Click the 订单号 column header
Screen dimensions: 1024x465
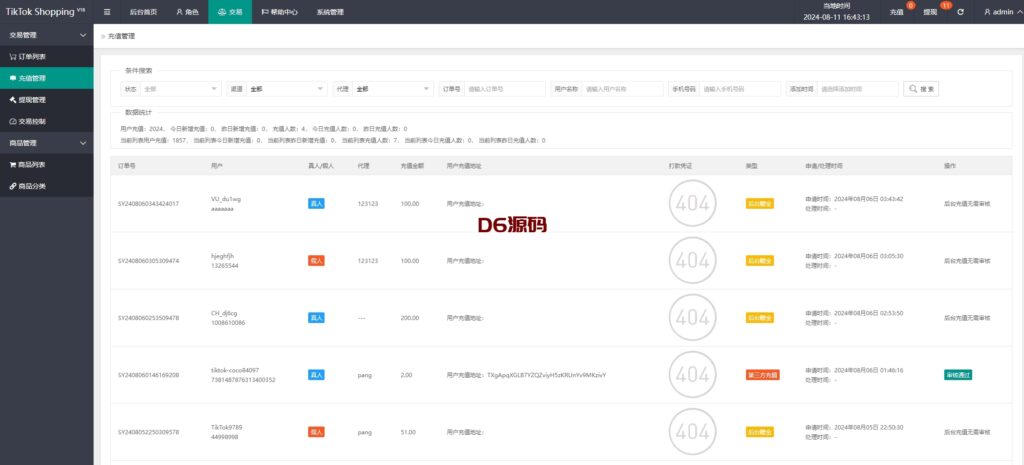point(127,166)
